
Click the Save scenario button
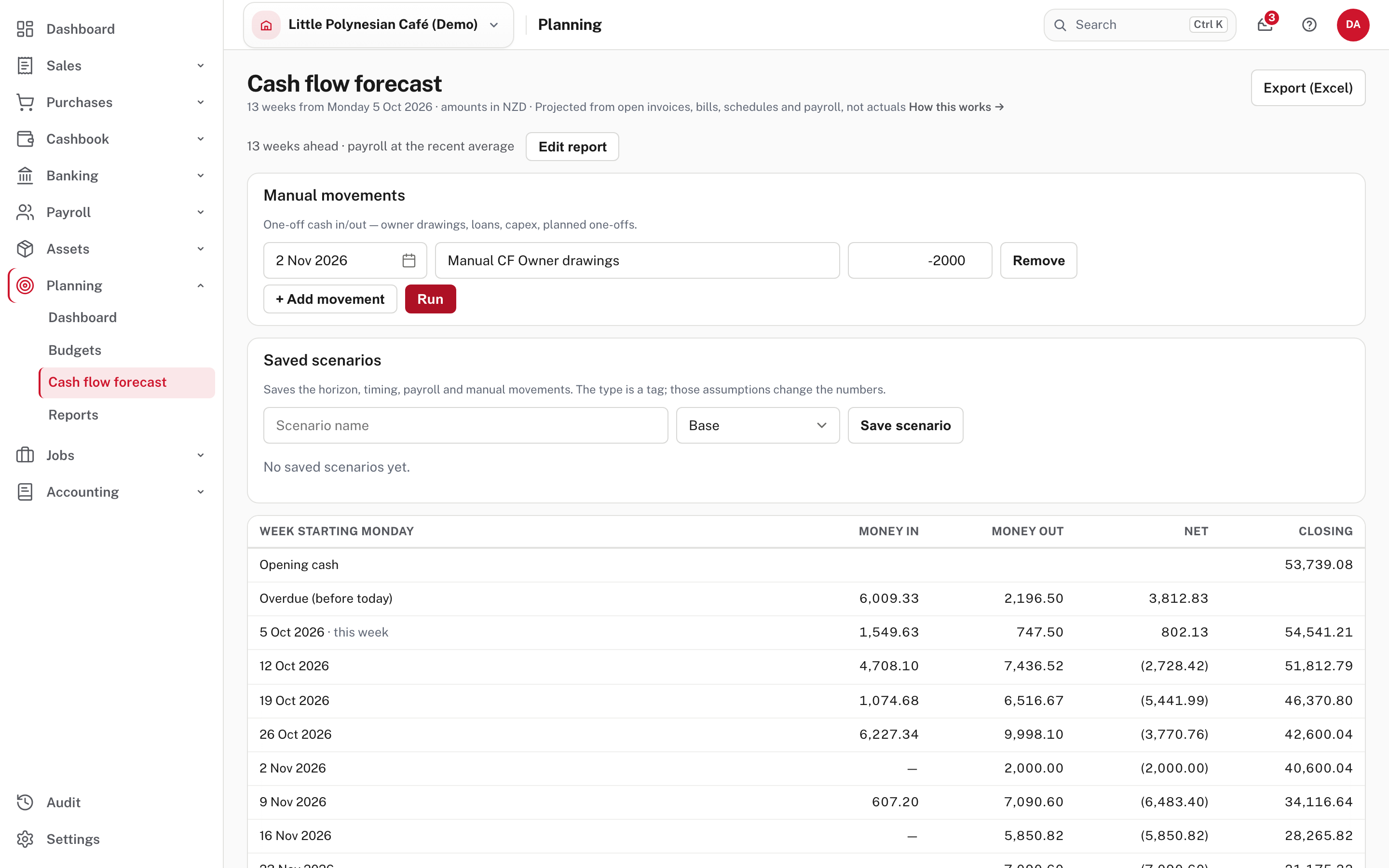point(905,425)
